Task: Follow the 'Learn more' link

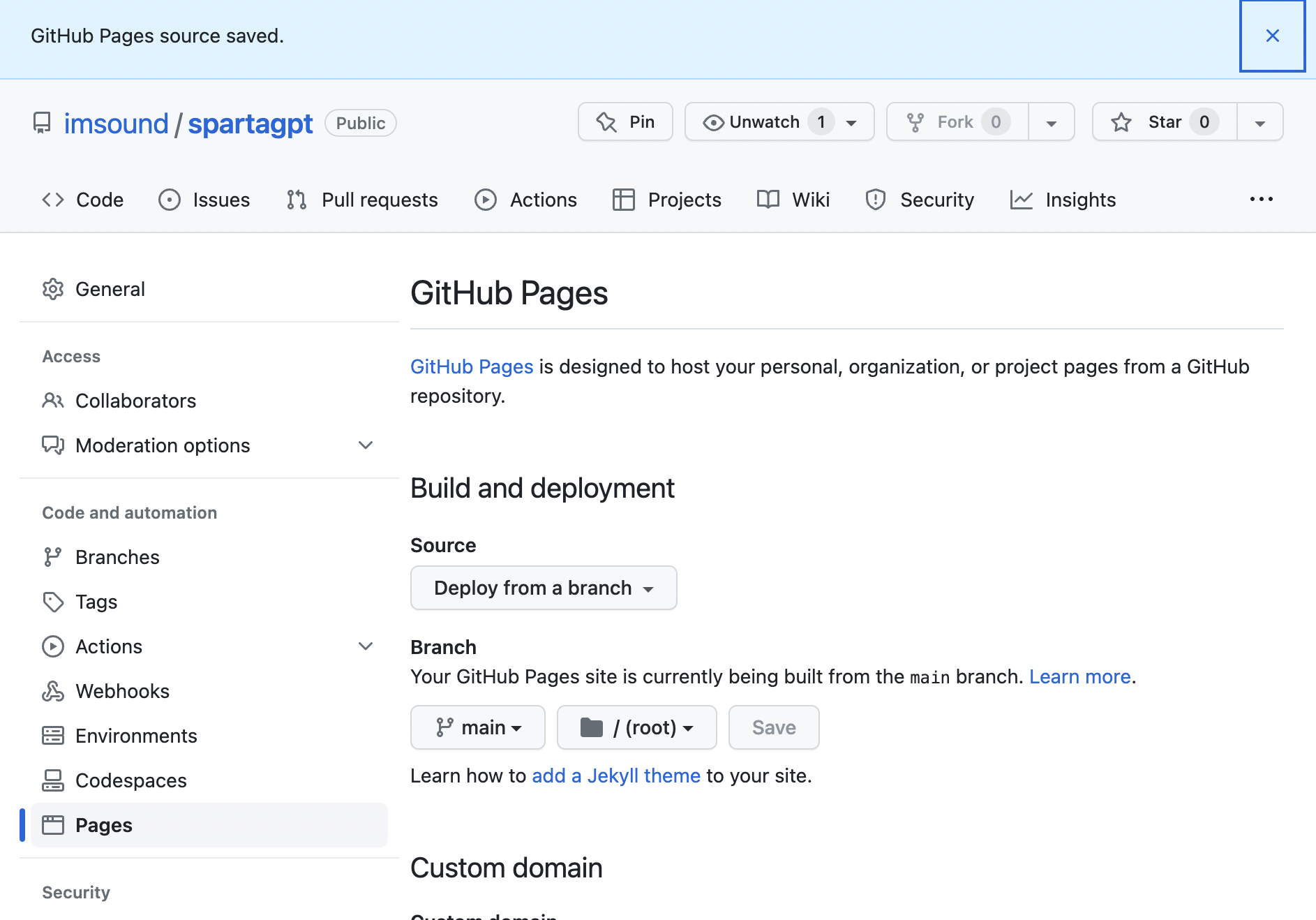Action: coord(1080,676)
